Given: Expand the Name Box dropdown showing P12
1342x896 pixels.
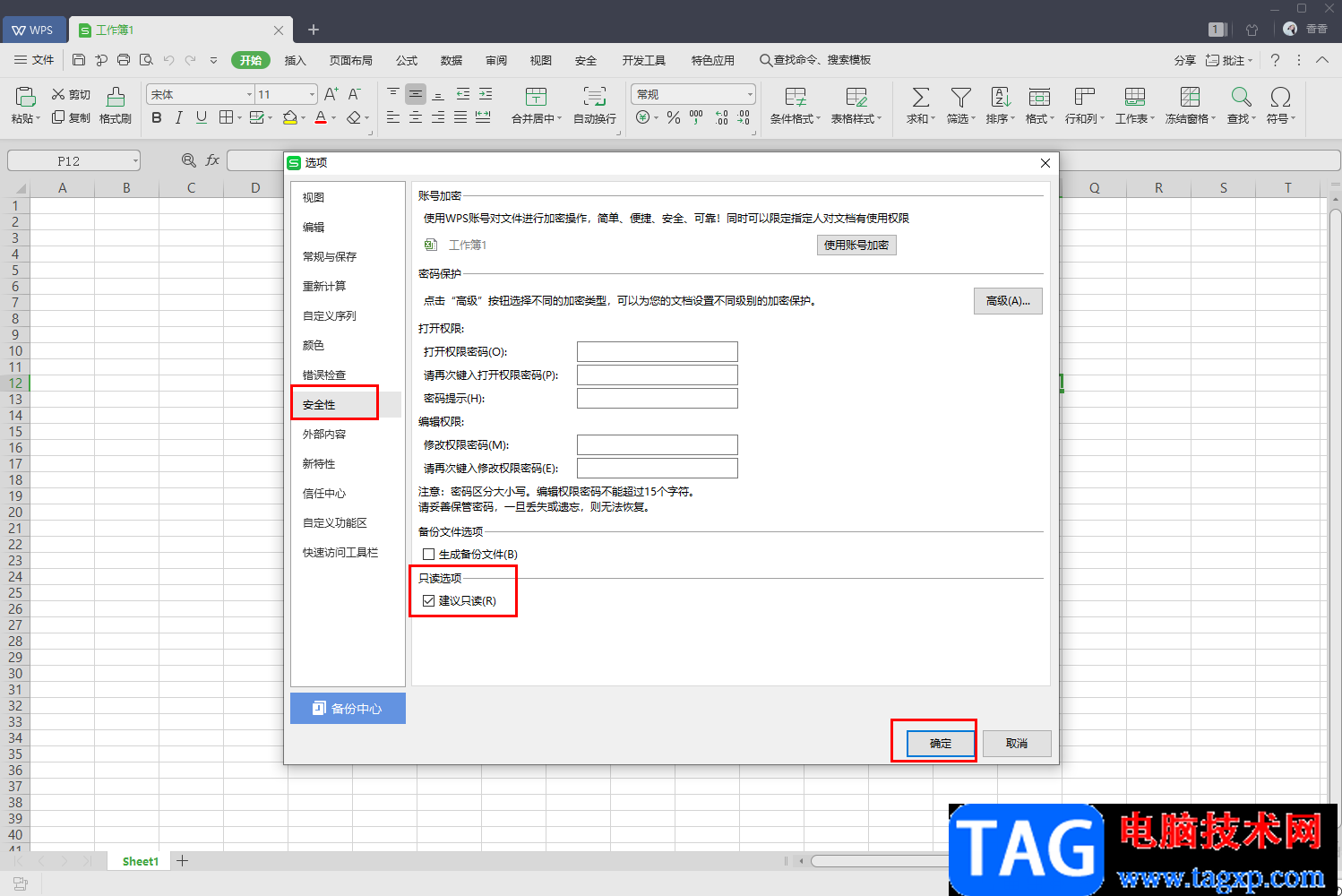Looking at the screenshot, I should click(x=135, y=160).
